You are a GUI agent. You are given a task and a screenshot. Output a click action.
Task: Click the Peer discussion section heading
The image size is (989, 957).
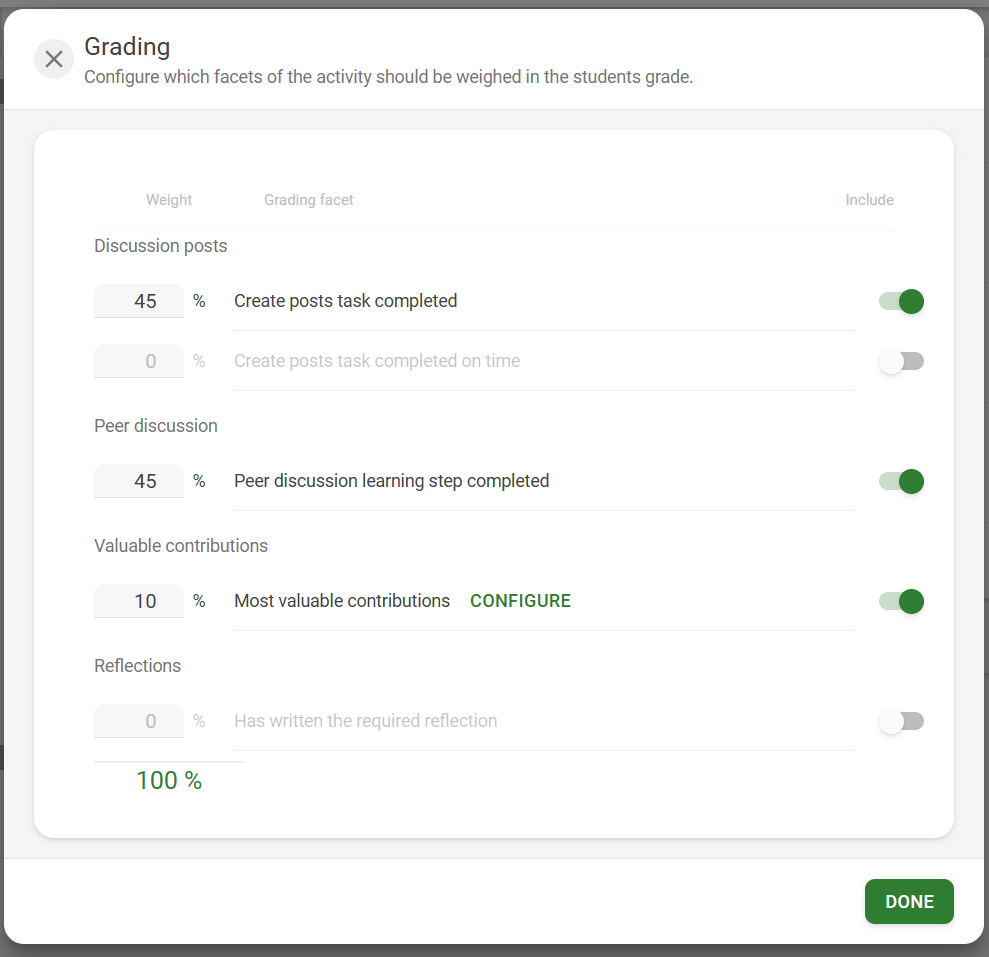coord(155,426)
